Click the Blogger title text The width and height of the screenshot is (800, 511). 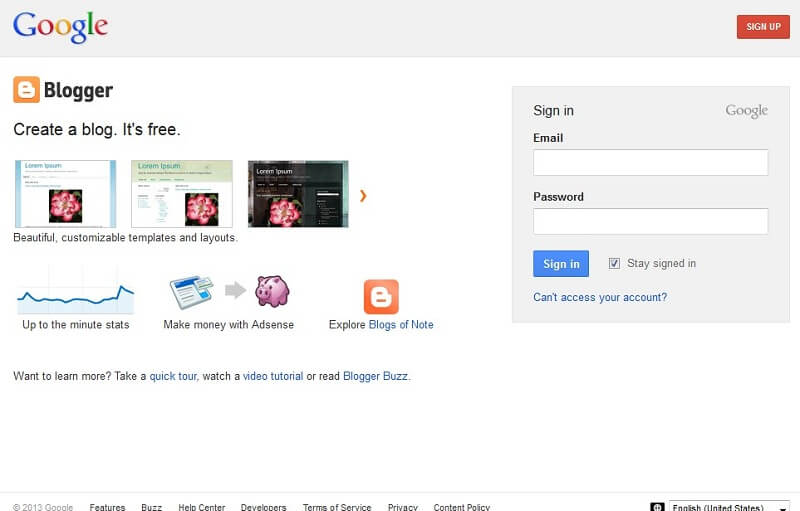pyautogui.click(x=78, y=90)
